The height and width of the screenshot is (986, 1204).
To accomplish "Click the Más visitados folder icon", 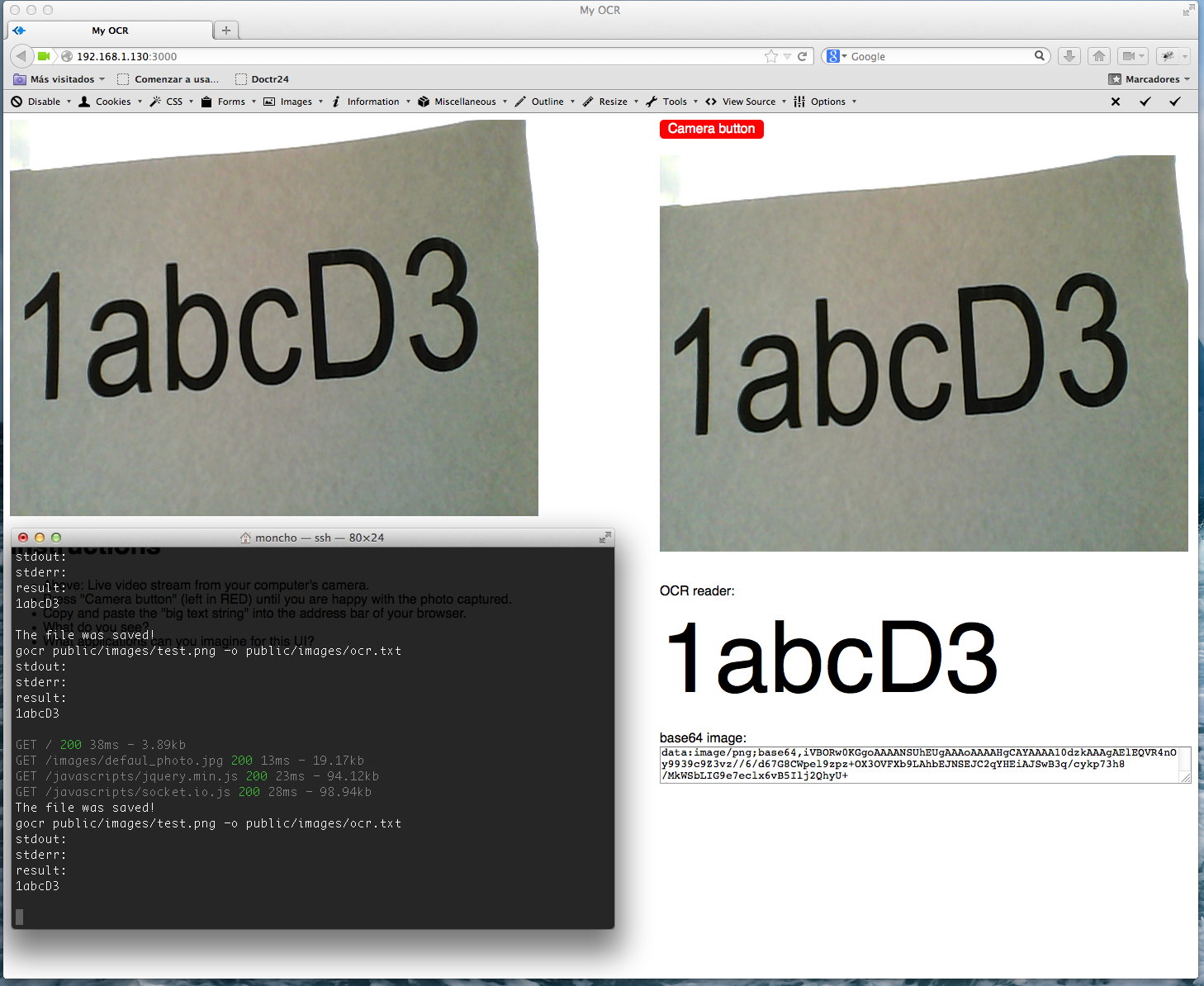I will point(20,79).
